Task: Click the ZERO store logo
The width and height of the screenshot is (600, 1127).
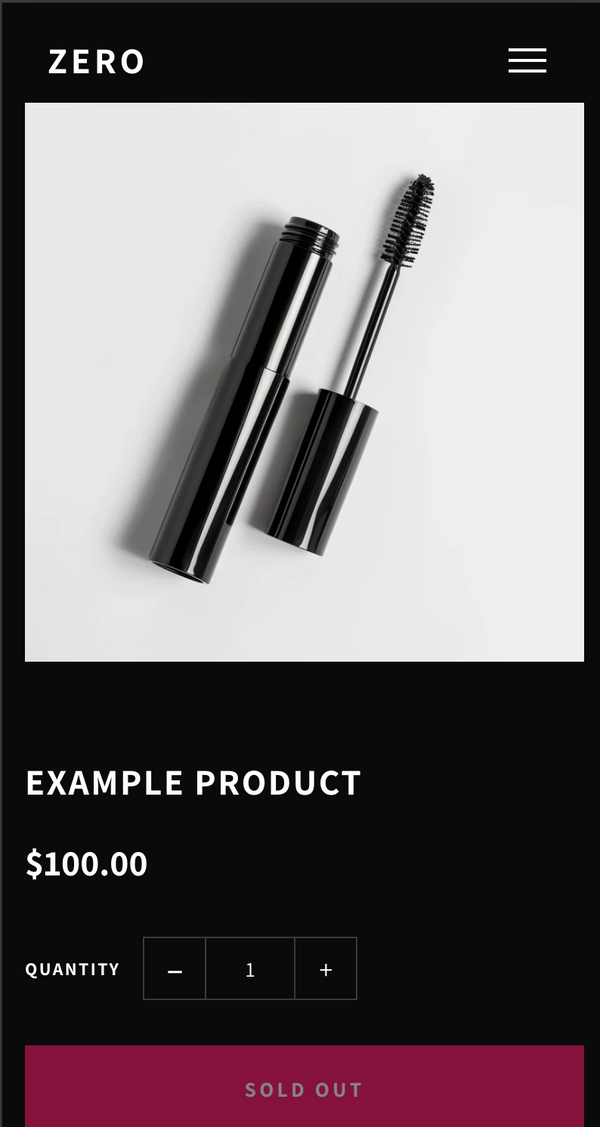Action: 96,62
